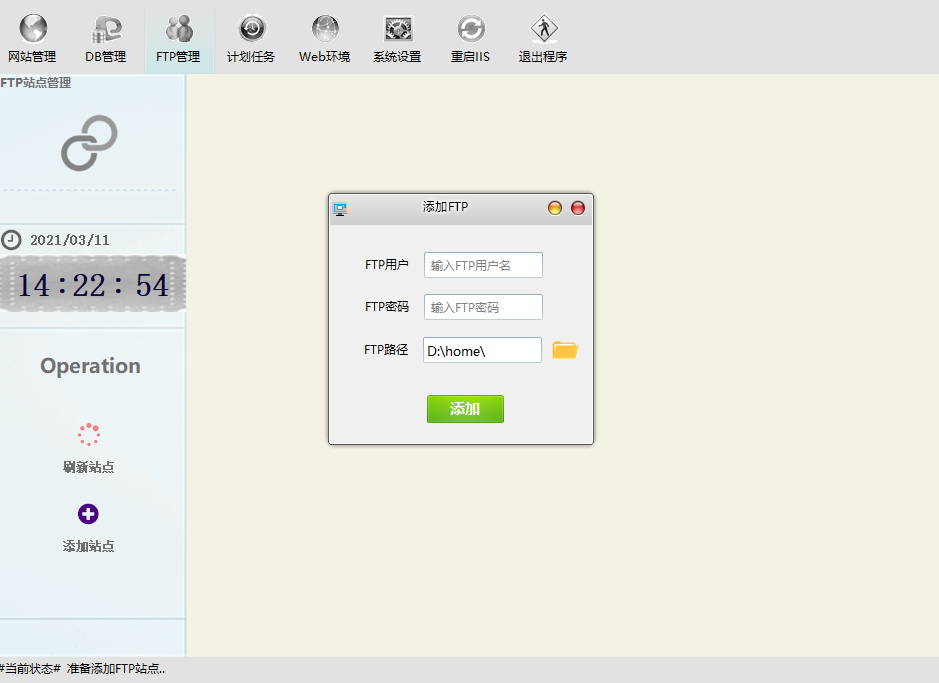Click the 添加FTP dialog monitor icon
Screen dimensions: 939x683
[340, 209]
